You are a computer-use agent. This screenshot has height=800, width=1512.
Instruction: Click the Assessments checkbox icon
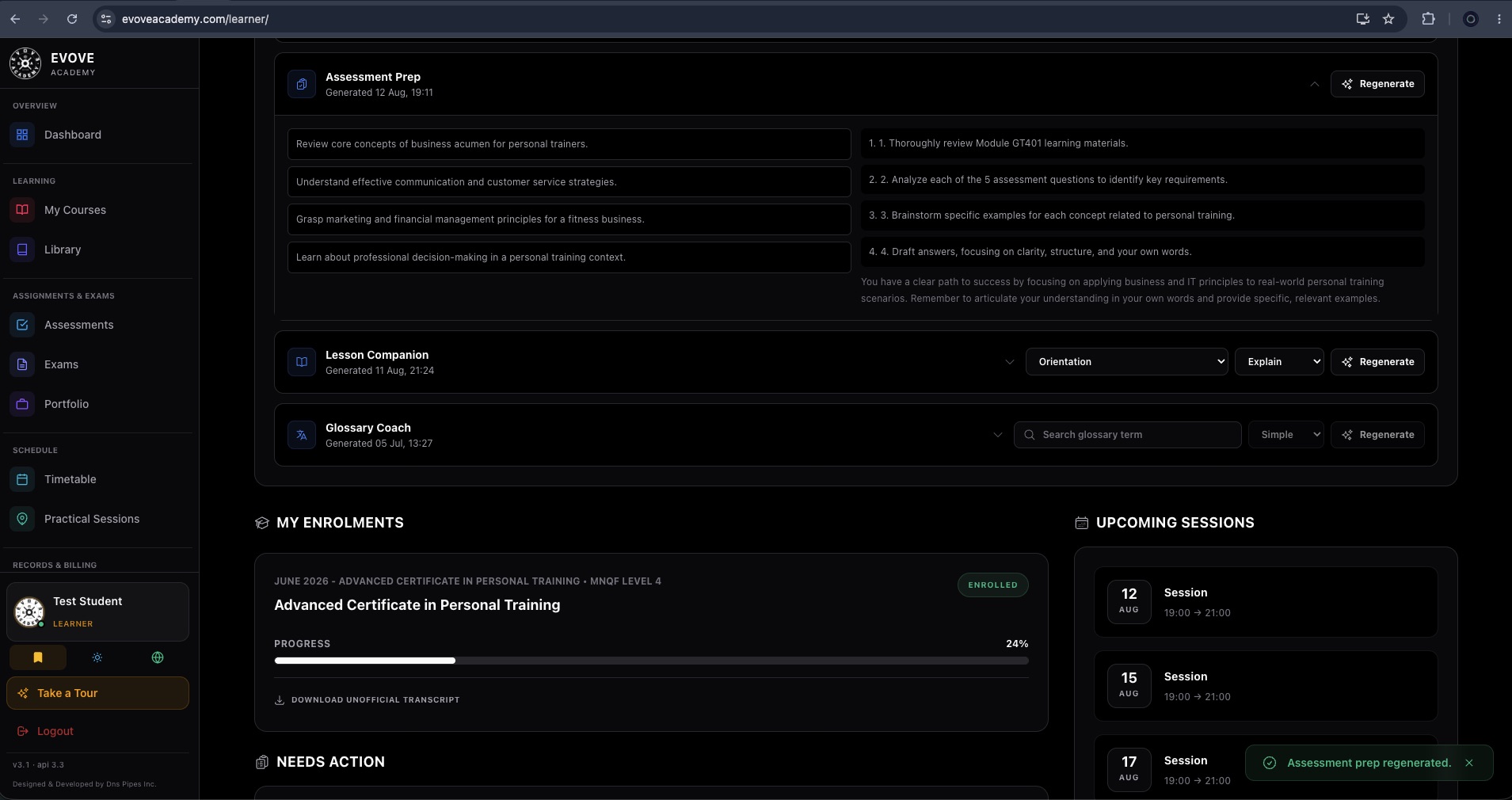[x=22, y=325]
